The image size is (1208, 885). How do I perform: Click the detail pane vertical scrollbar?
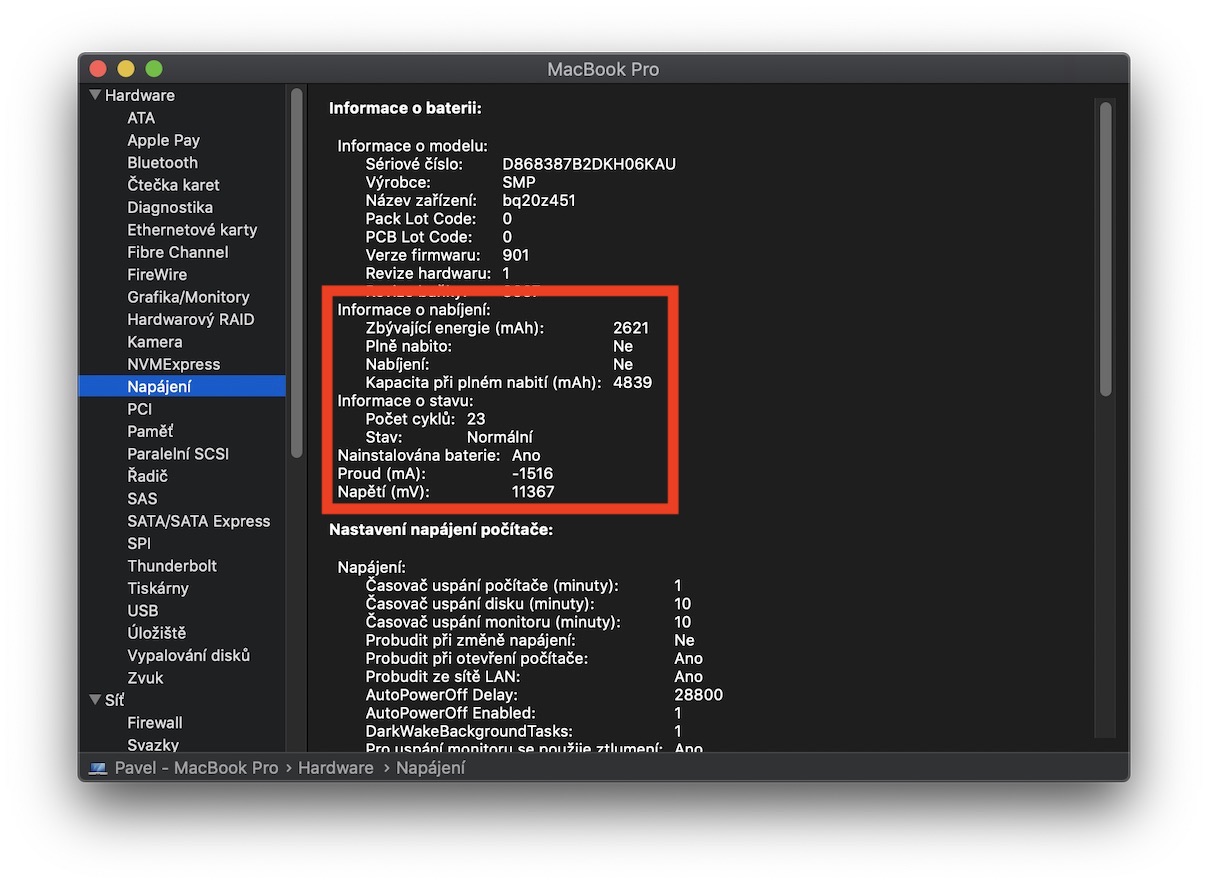point(1105,250)
